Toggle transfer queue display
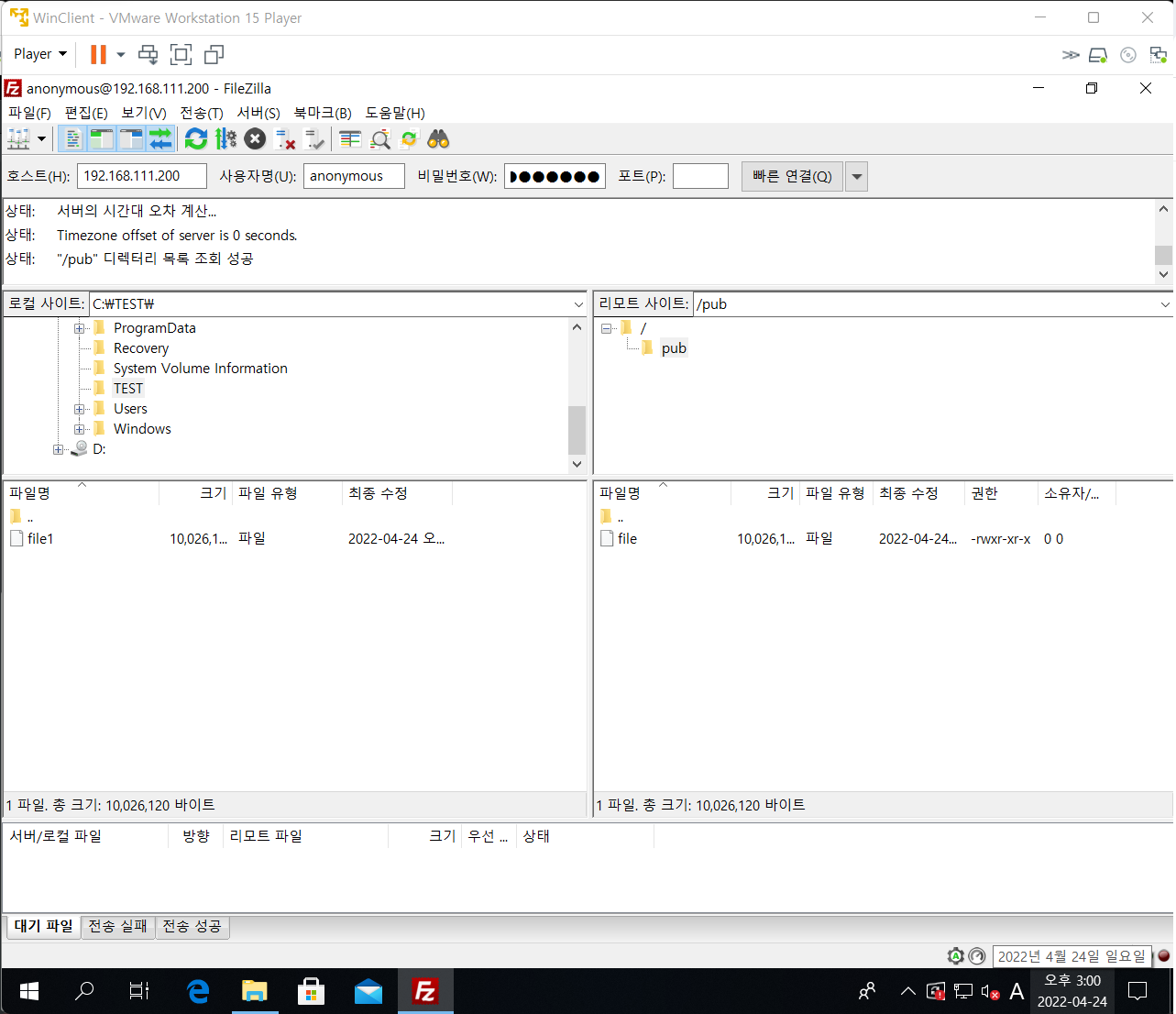The image size is (1176, 1014). (160, 139)
